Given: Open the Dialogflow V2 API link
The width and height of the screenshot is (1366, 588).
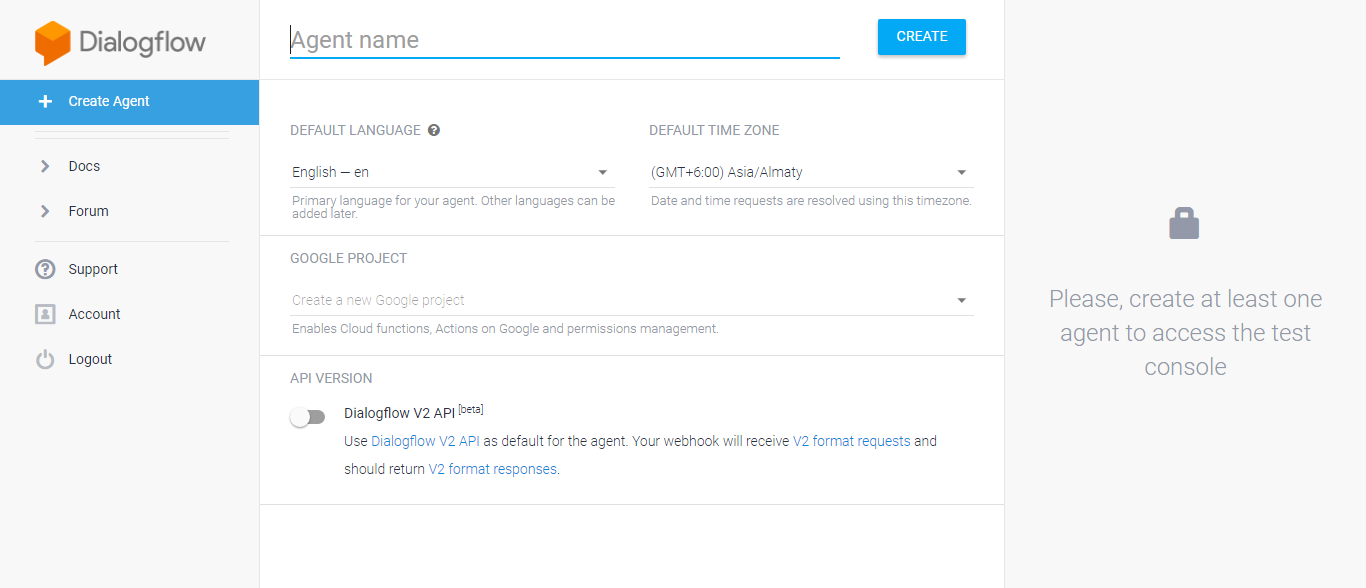Looking at the screenshot, I should click(425, 441).
